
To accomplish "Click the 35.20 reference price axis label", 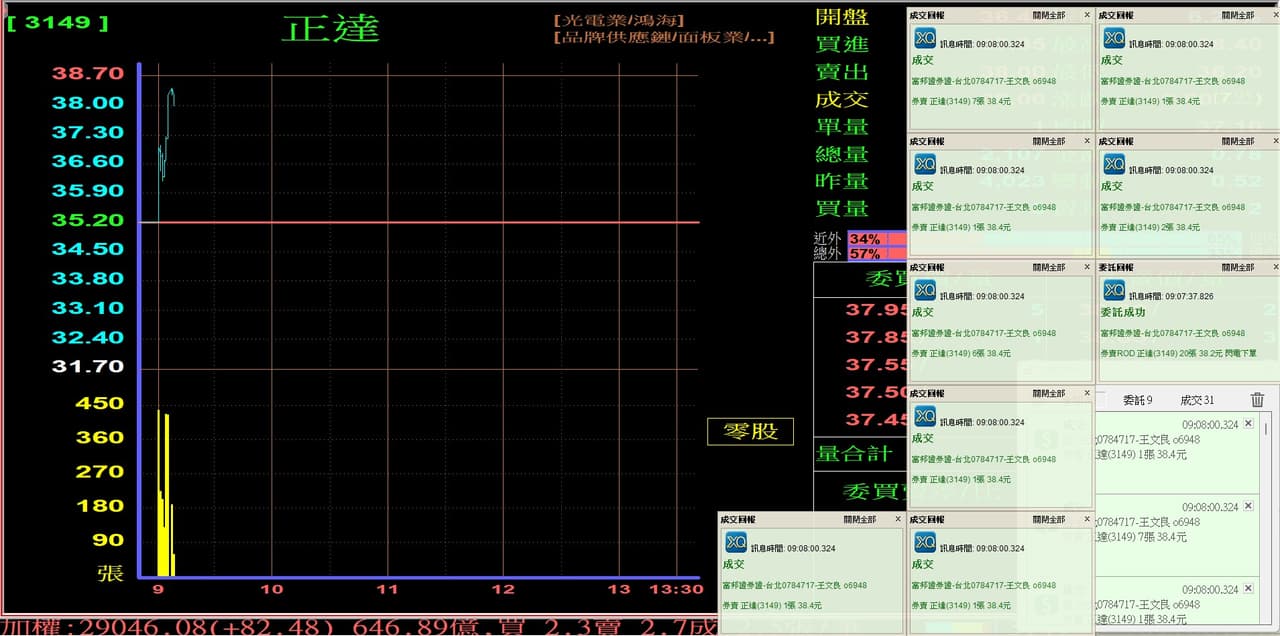I will point(88,220).
